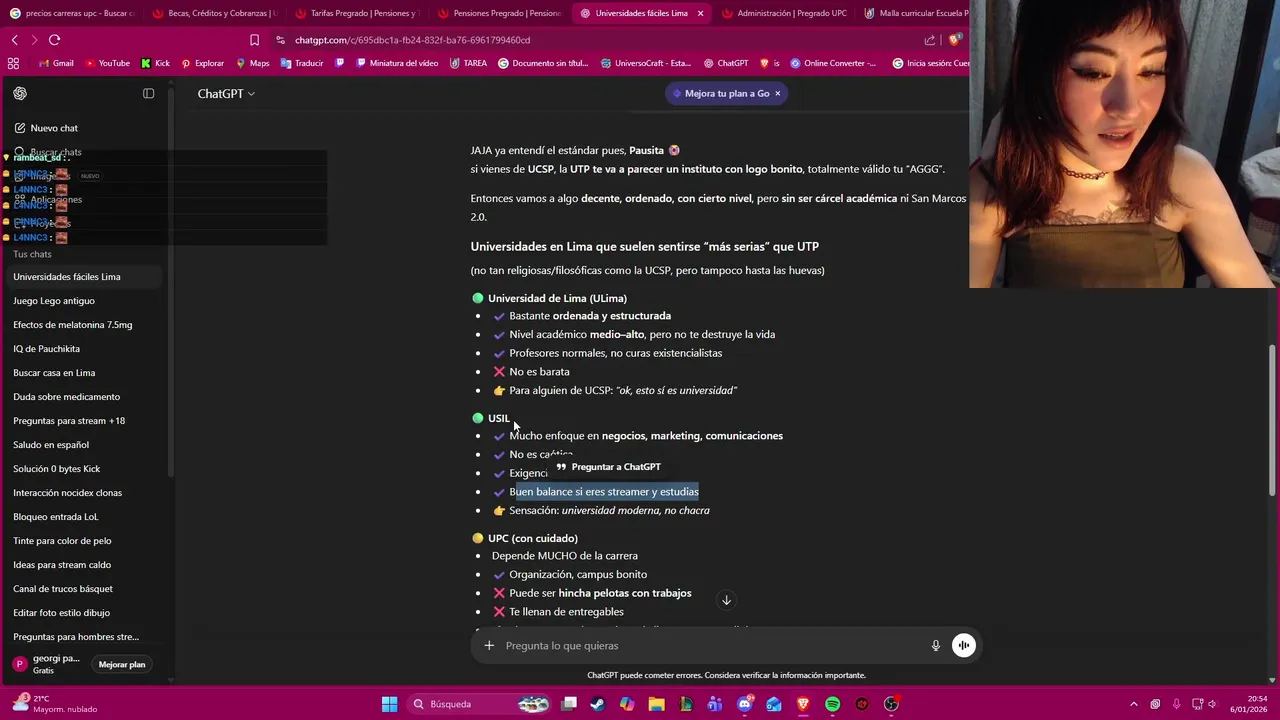
Task: Click the share icon in address bar
Action: (x=930, y=40)
